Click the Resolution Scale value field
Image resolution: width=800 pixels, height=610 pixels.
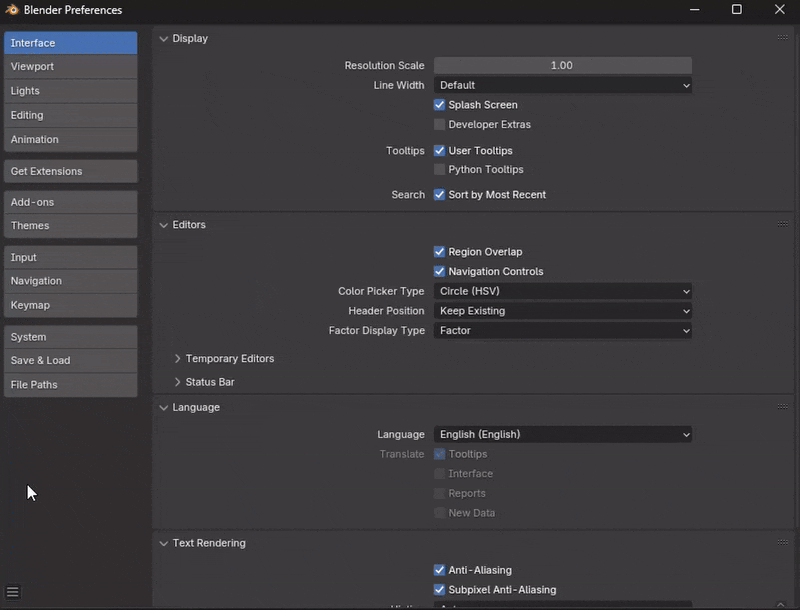pos(563,65)
